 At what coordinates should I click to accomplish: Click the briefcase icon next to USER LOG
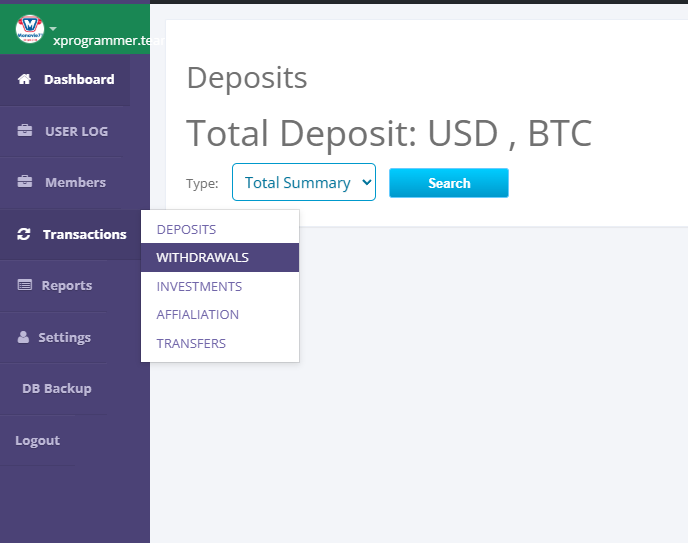pyautogui.click(x=25, y=131)
